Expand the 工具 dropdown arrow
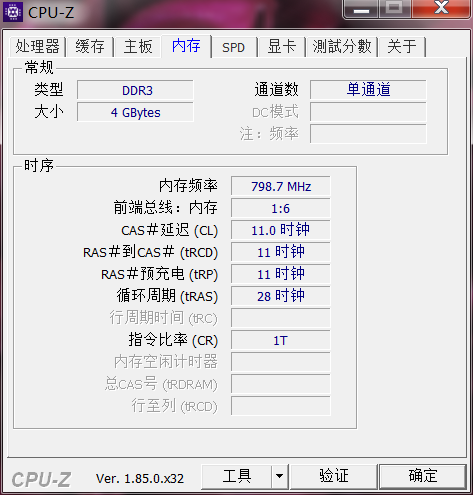This screenshot has height=495, width=473. 279,477
